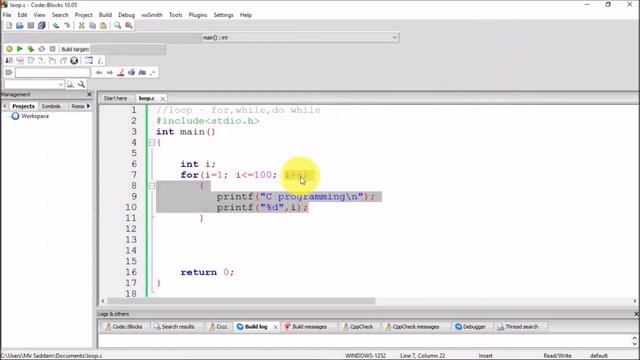Click the Run search icon beside combo box
Viewport: 640px width, 360px height.
tap(71, 84)
